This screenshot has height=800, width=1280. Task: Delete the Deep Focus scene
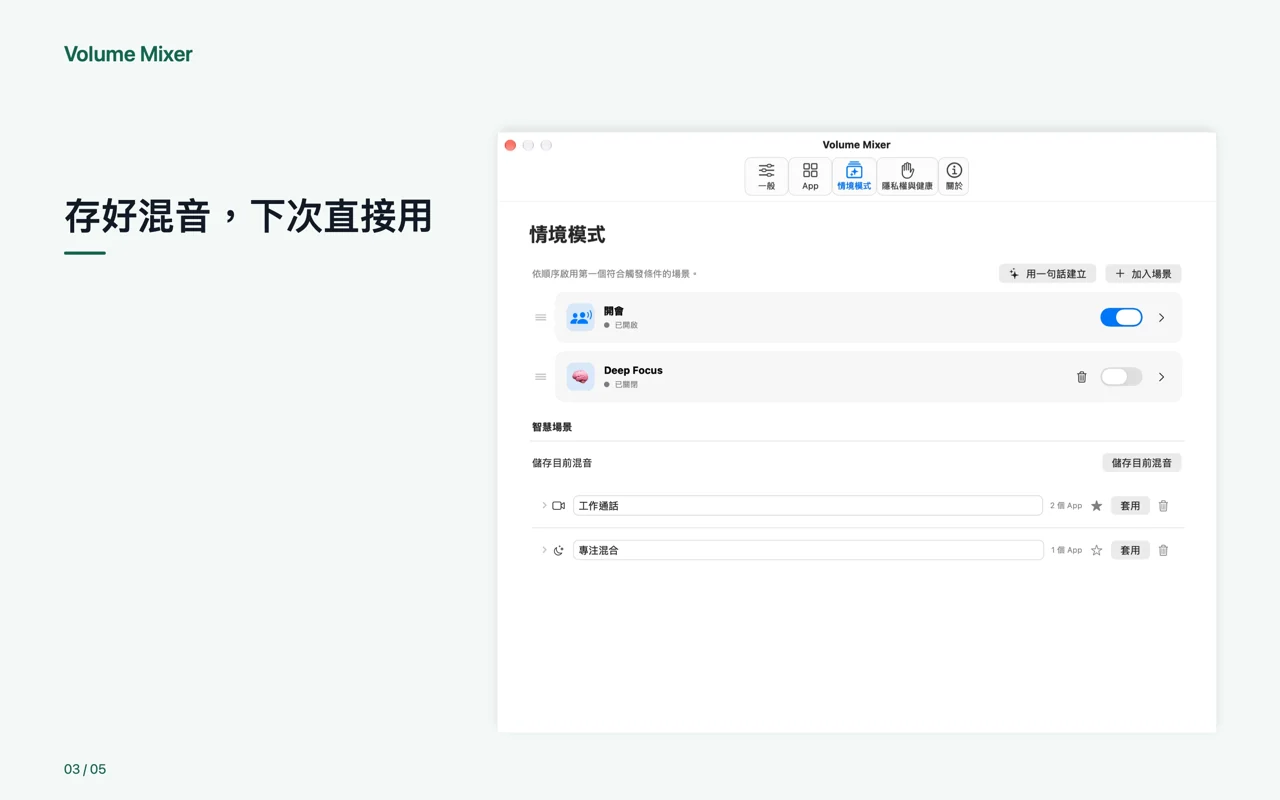[1081, 377]
